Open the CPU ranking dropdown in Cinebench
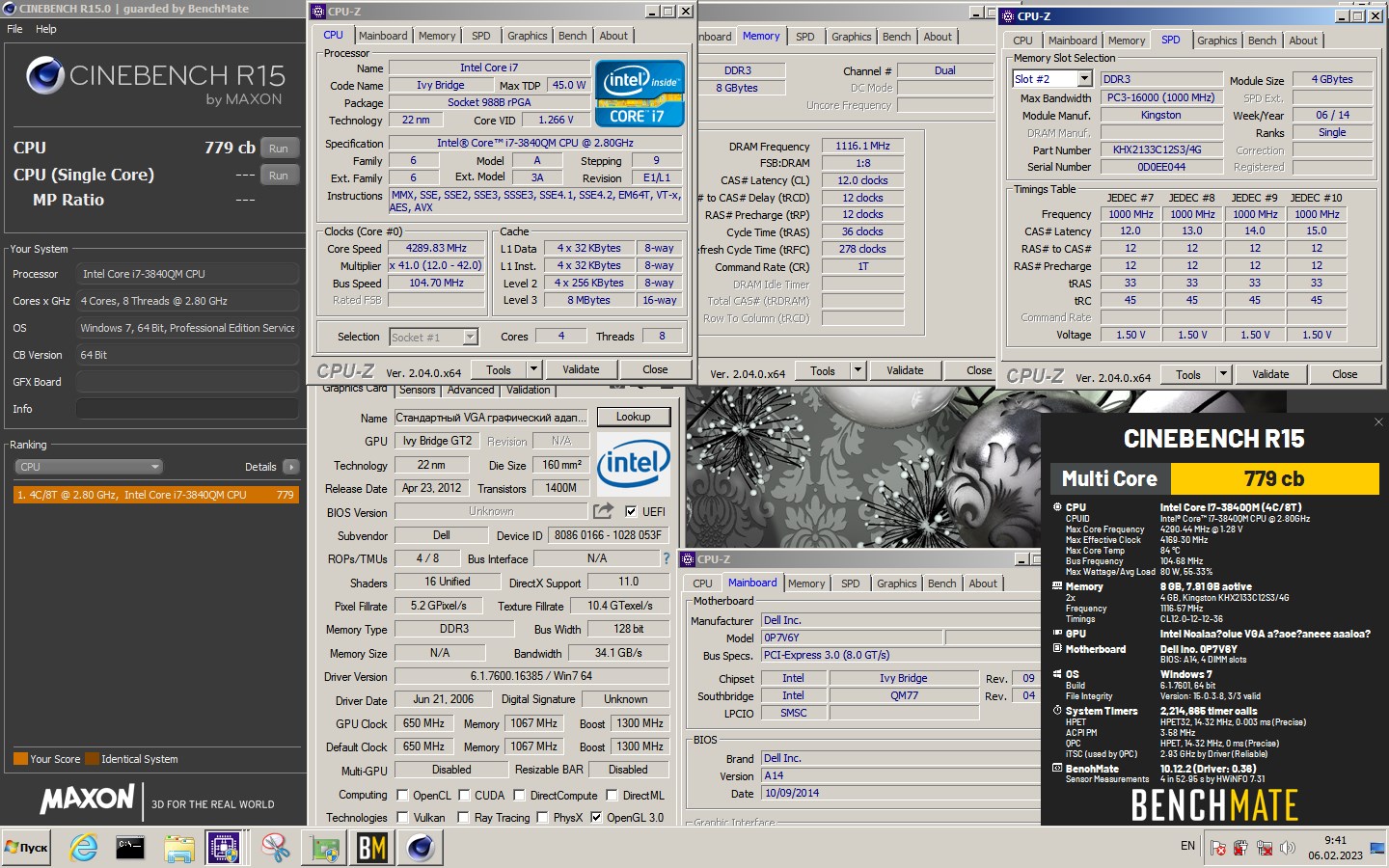 pos(89,467)
